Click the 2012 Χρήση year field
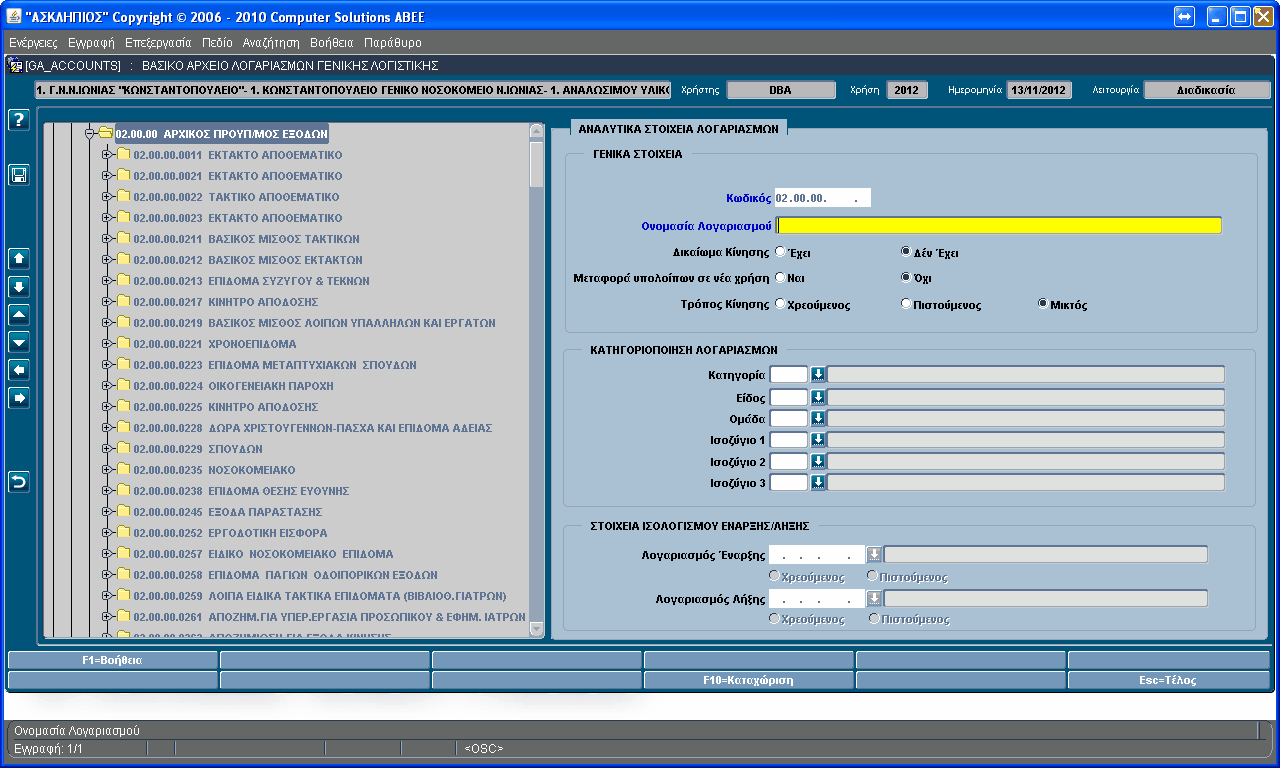Viewport: 1280px width, 768px height. point(907,90)
